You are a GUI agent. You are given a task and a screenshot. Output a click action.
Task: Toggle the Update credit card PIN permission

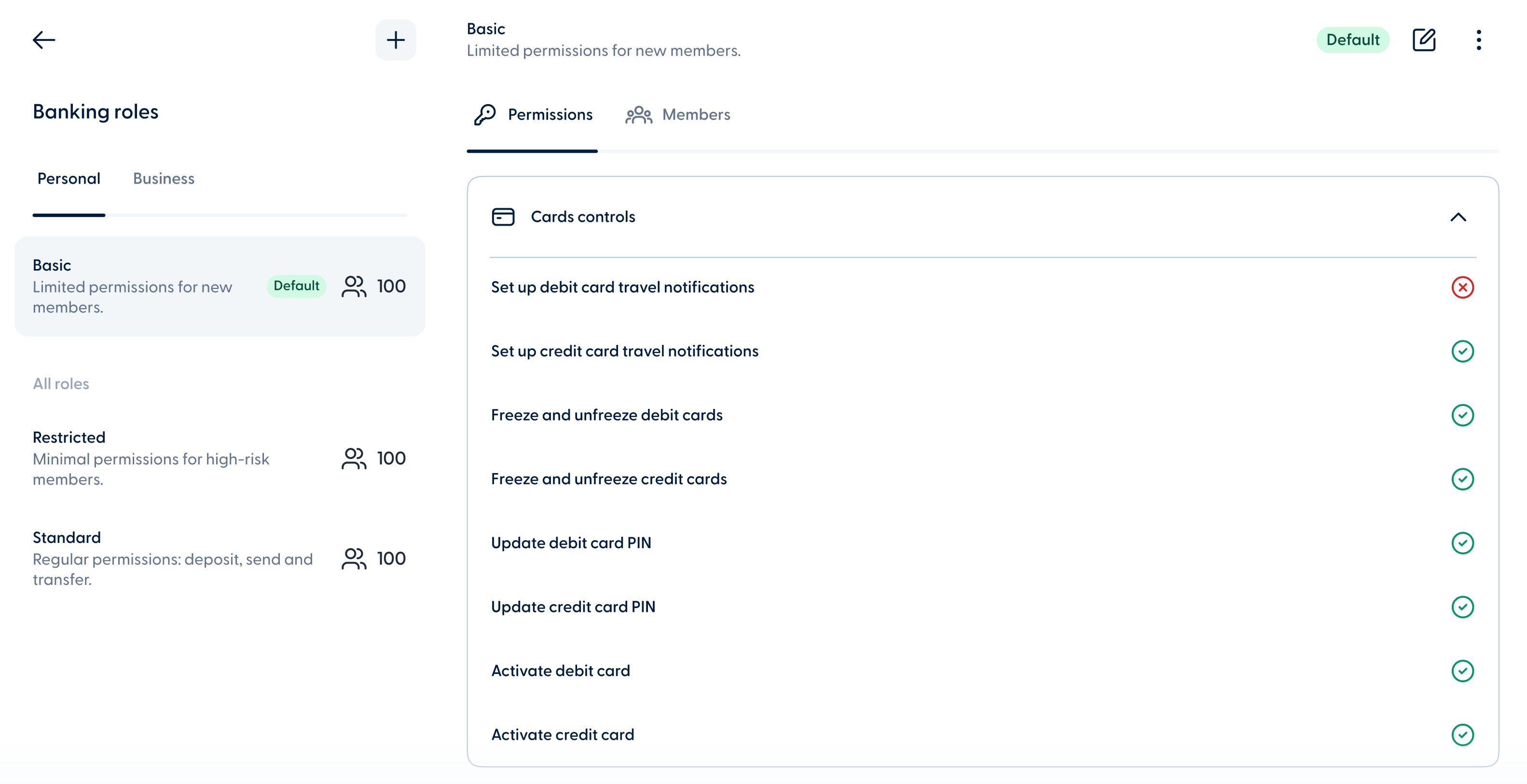1463,607
